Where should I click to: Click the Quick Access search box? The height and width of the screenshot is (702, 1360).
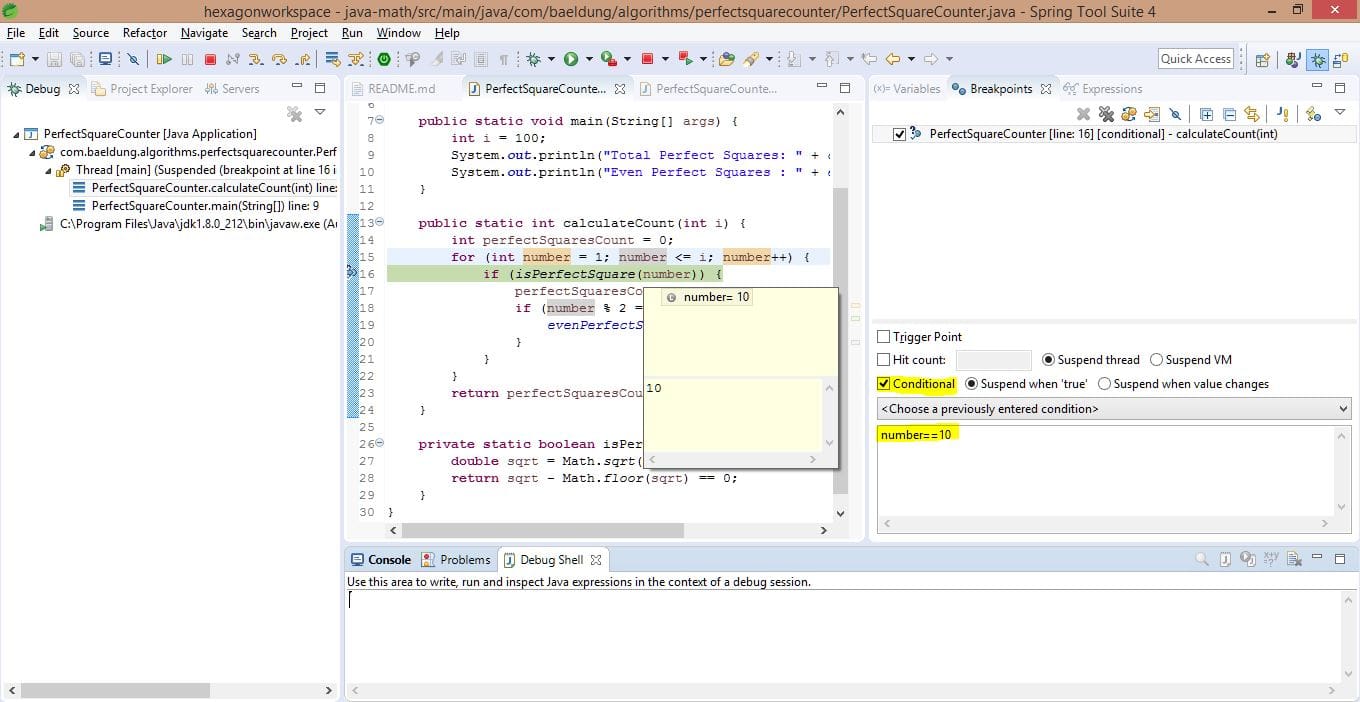(x=1195, y=59)
